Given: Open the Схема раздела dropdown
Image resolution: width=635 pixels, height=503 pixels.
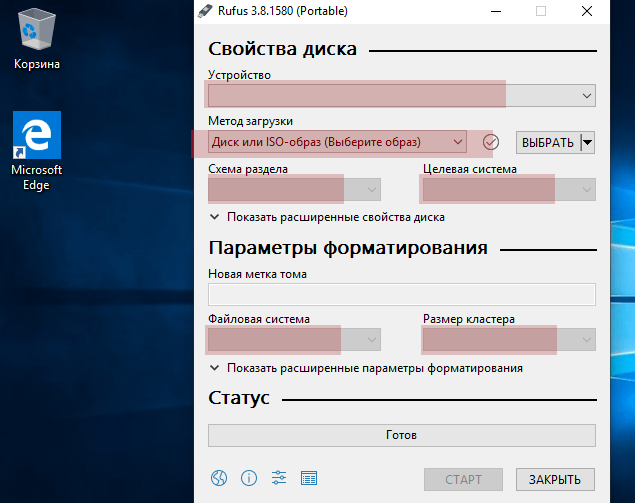Looking at the screenshot, I should [294, 190].
